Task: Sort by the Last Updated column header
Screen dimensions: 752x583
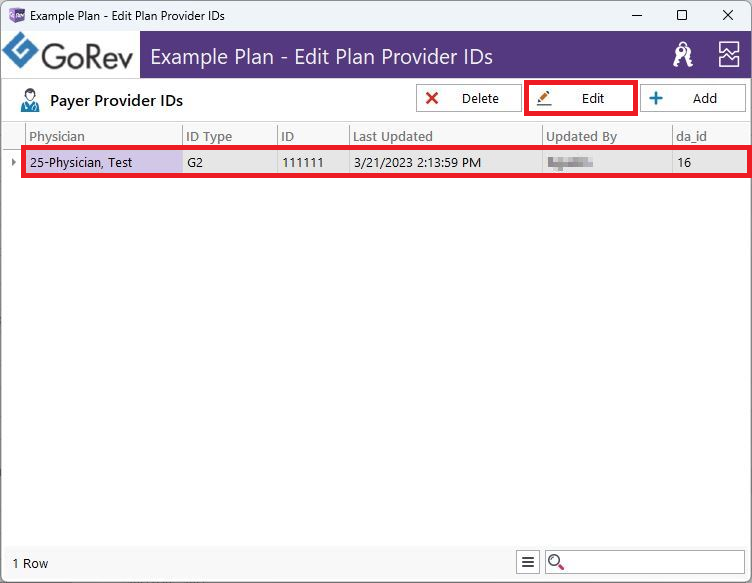Action: pos(446,137)
